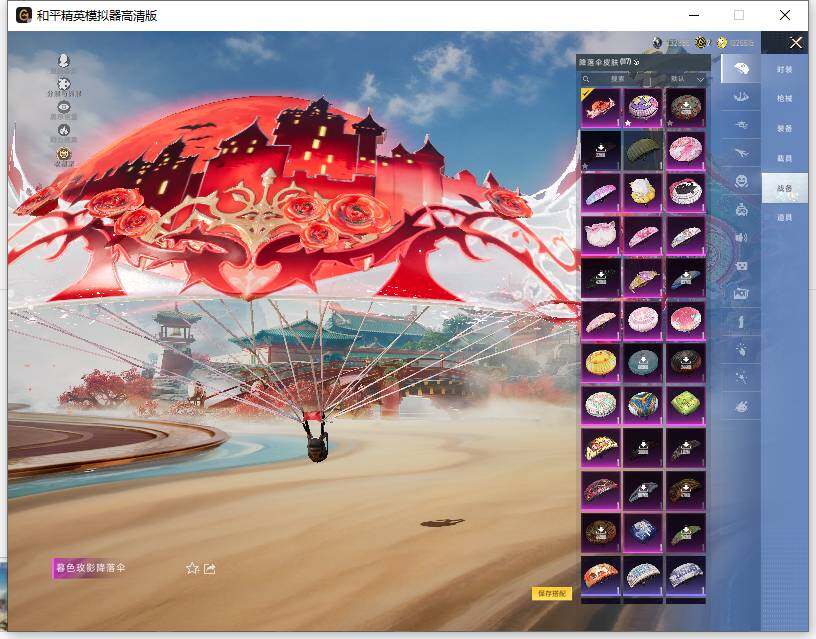Switch to the 枪械 tab

tap(784, 98)
